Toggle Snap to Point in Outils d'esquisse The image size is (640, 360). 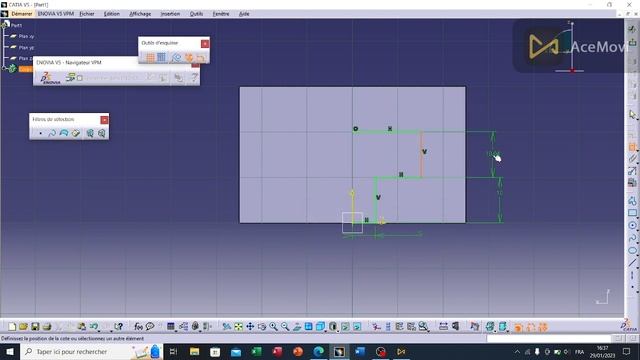[162, 57]
